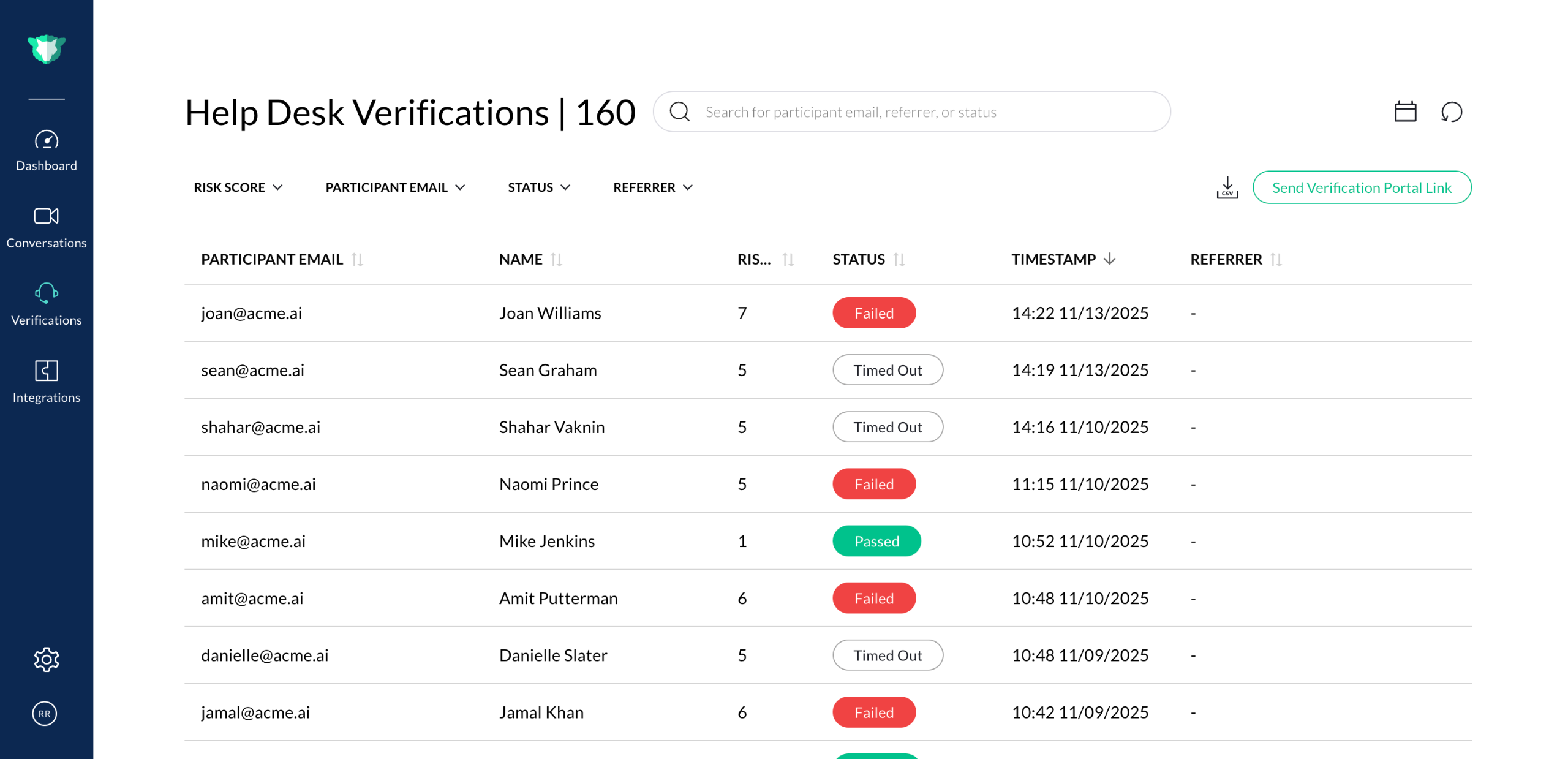The width and height of the screenshot is (1568, 759).
Task: Click the app logo at top of sidebar
Action: (x=47, y=49)
